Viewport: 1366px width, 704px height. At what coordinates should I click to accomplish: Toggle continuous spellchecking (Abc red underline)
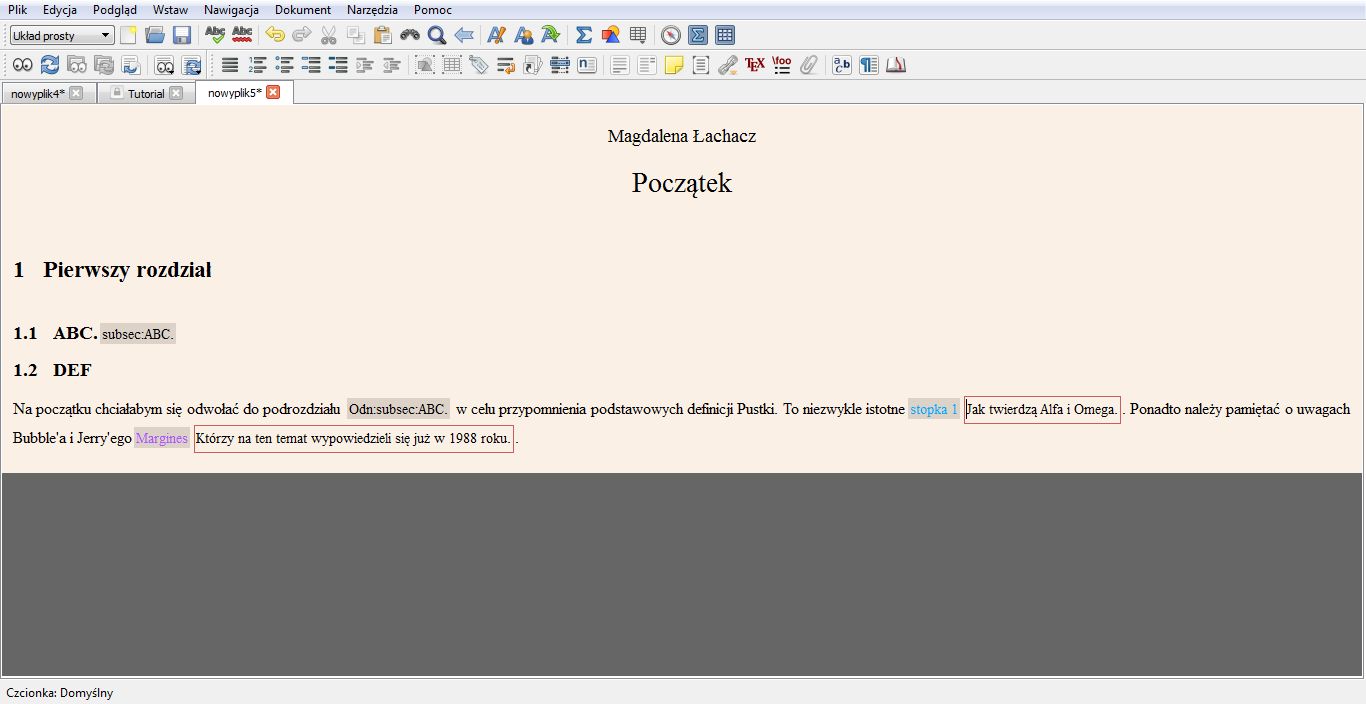242,35
